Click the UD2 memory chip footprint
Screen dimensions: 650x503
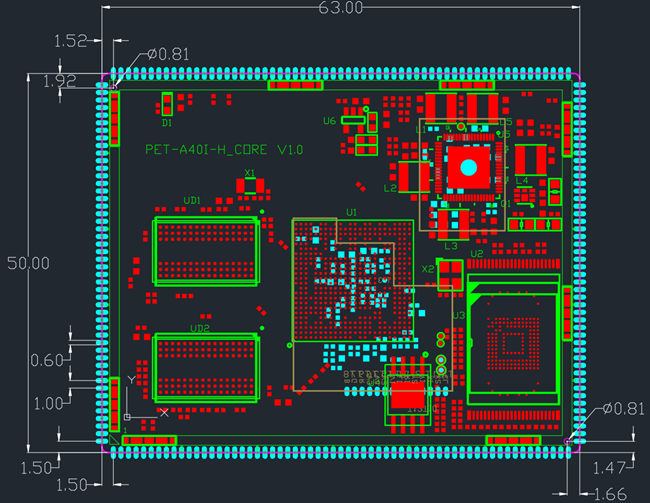coord(206,368)
